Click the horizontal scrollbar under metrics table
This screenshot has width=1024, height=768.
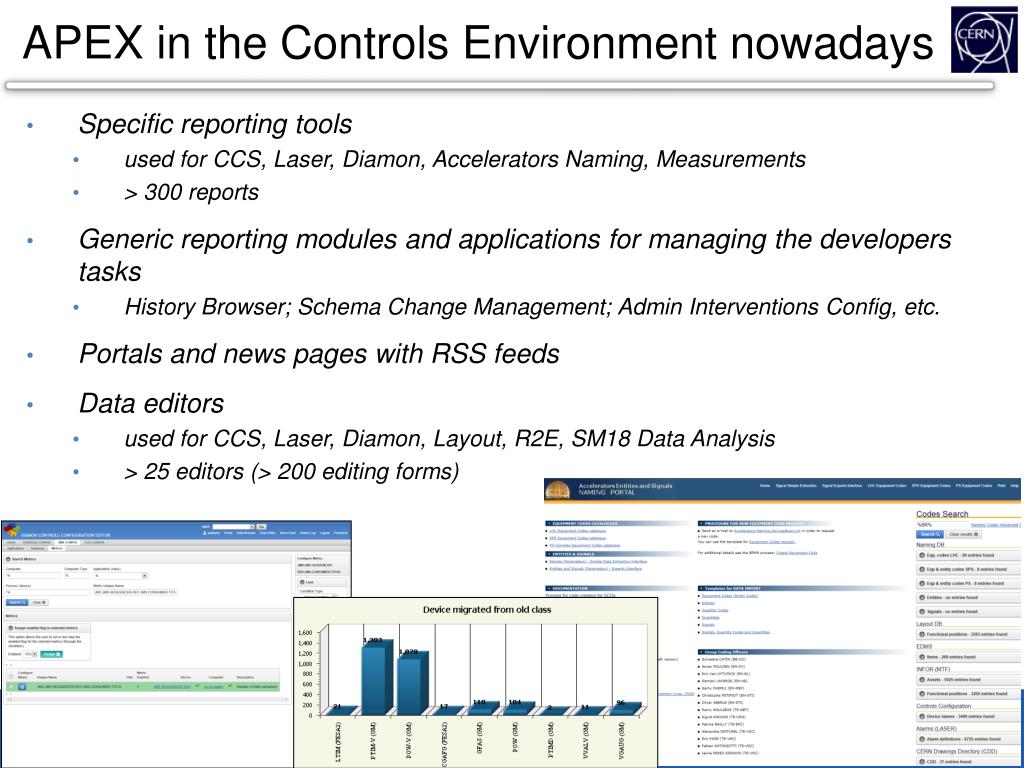146,699
